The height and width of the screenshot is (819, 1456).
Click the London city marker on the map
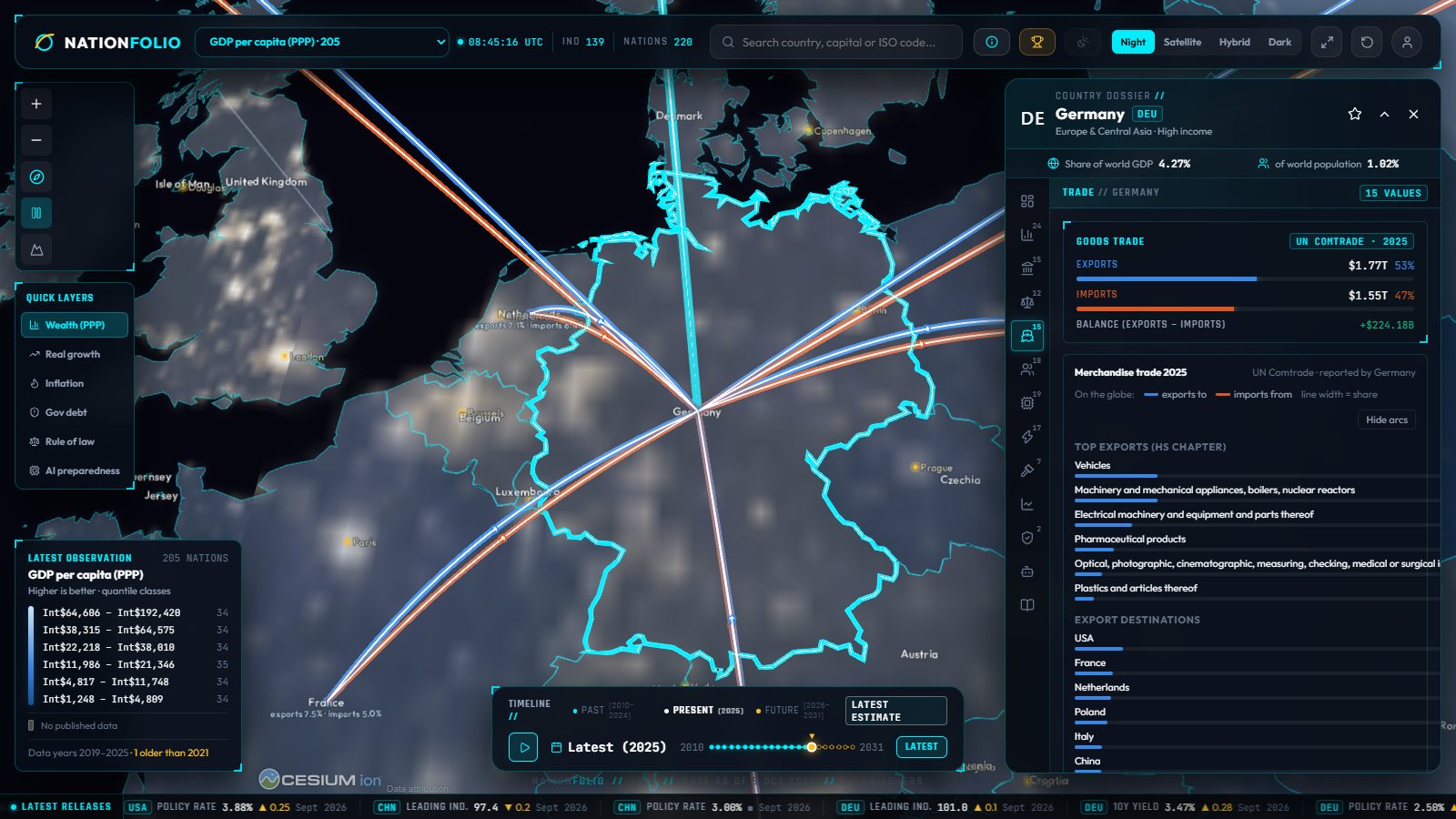coord(285,357)
